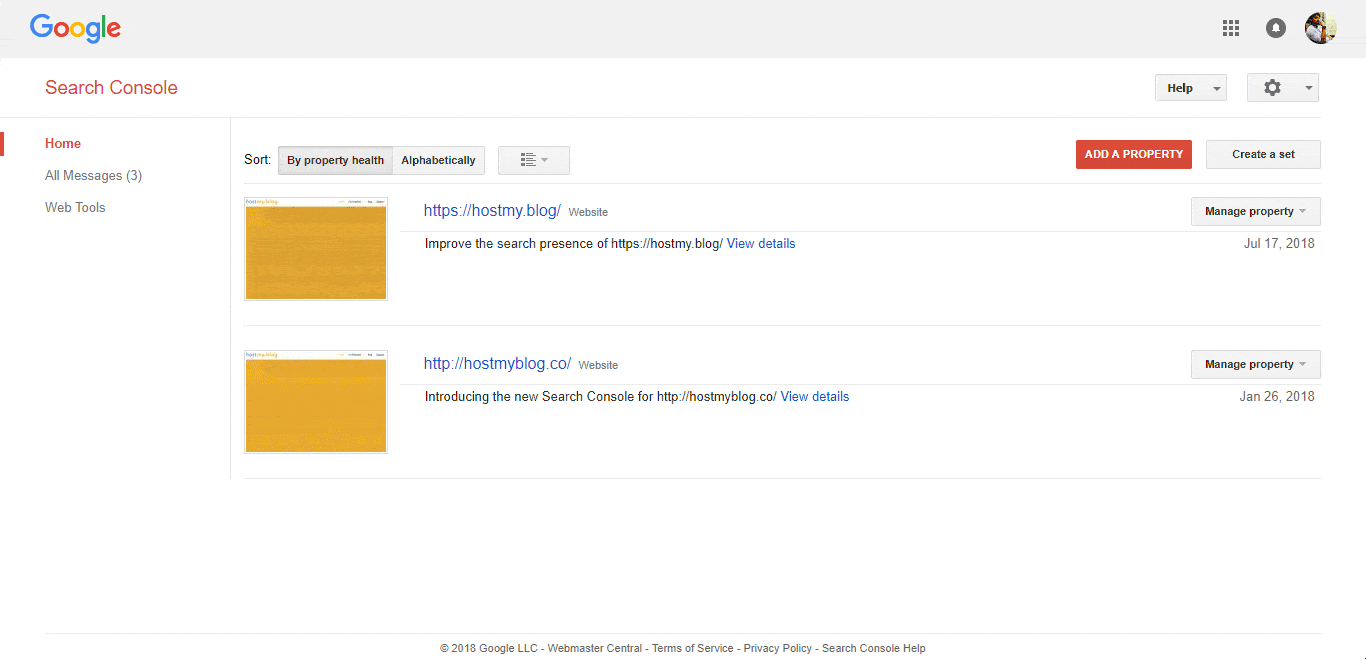Expand Manage property for hostmy.blog

click(1255, 212)
